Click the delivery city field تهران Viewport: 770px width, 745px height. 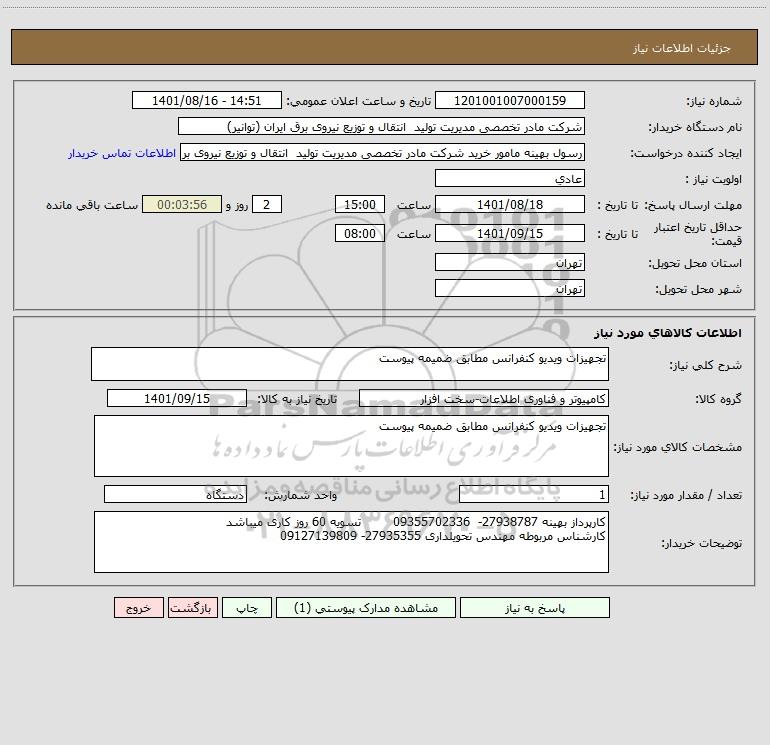click(x=510, y=288)
